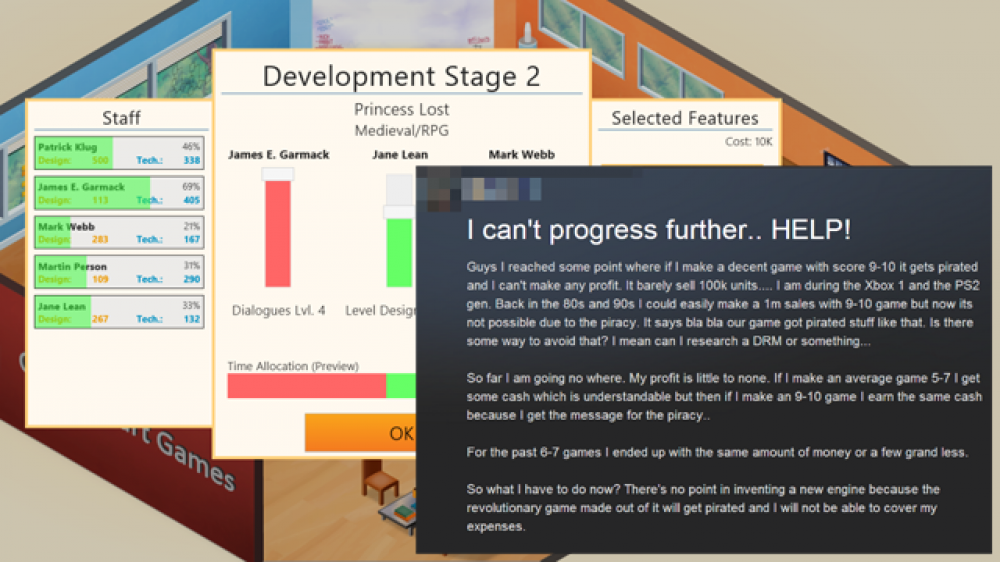Click the James E. Garmack column name
This screenshot has width=1000, height=562.
tap(279, 154)
